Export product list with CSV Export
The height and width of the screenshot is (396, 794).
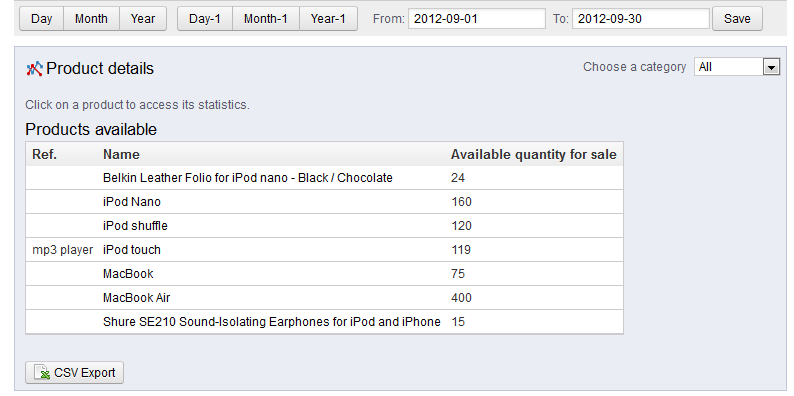[74, 373]
